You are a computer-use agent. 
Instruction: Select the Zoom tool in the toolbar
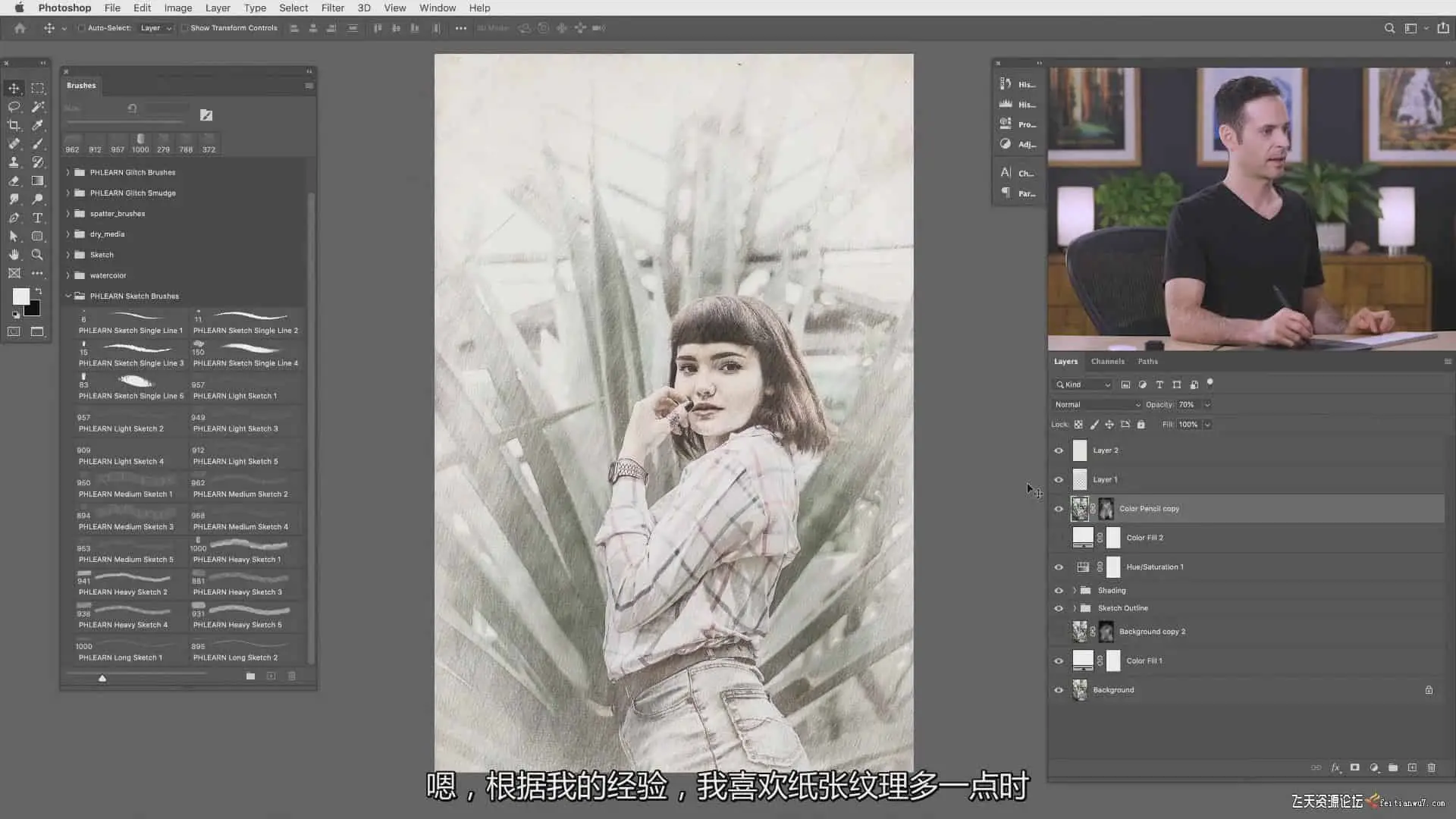pyautogui.click(x=37, y=255)
